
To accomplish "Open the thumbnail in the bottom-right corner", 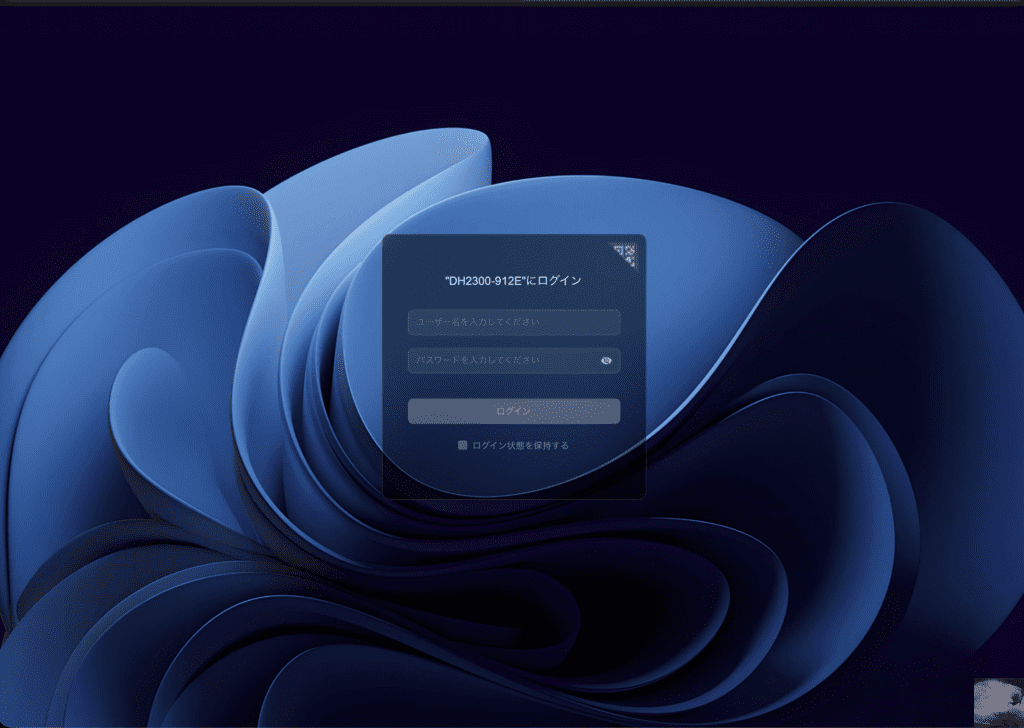I will pyautogui.click(x=998, y=702).
